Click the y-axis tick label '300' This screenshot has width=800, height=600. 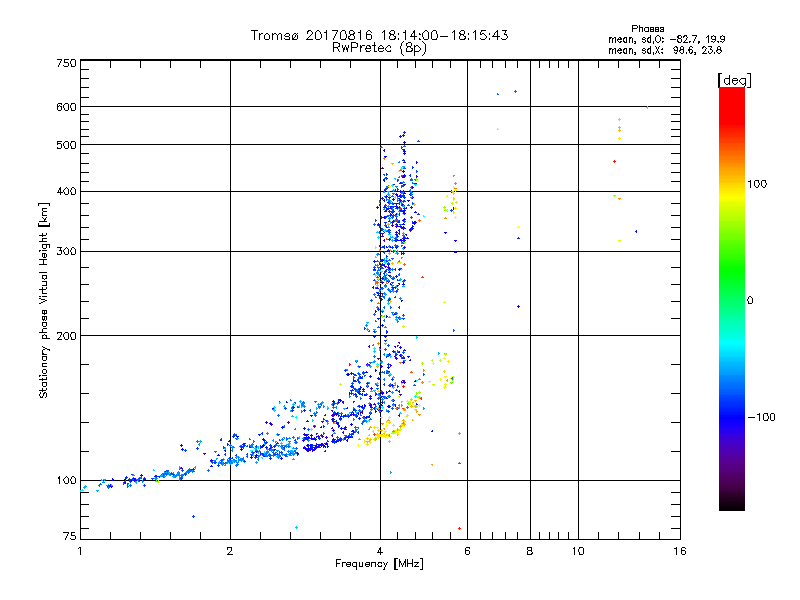point(67,252)
